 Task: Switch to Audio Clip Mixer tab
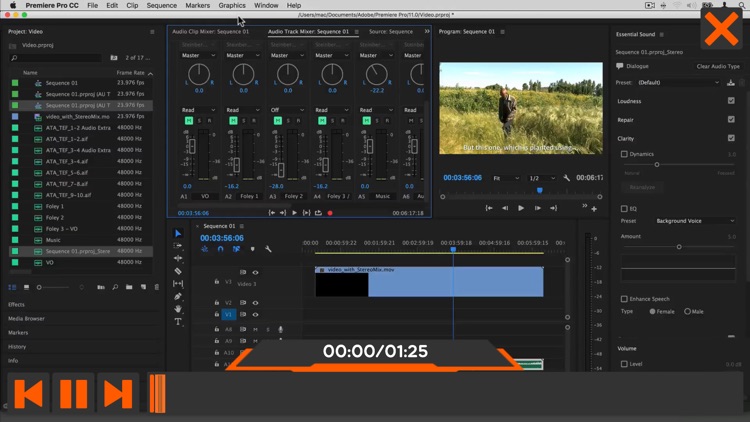click(x=210, y=32)
